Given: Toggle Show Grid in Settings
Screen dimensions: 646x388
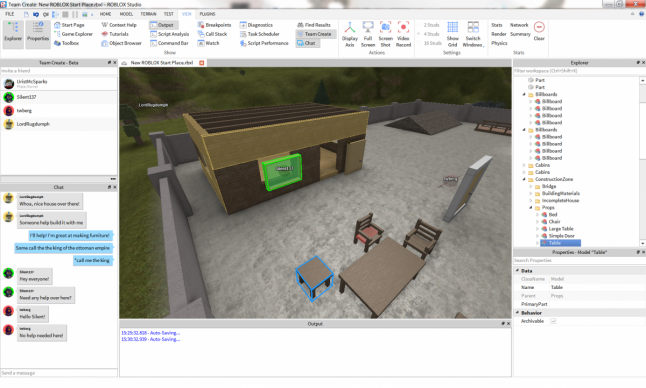Looking at the screenshot, I should click(x=452, y=34).
